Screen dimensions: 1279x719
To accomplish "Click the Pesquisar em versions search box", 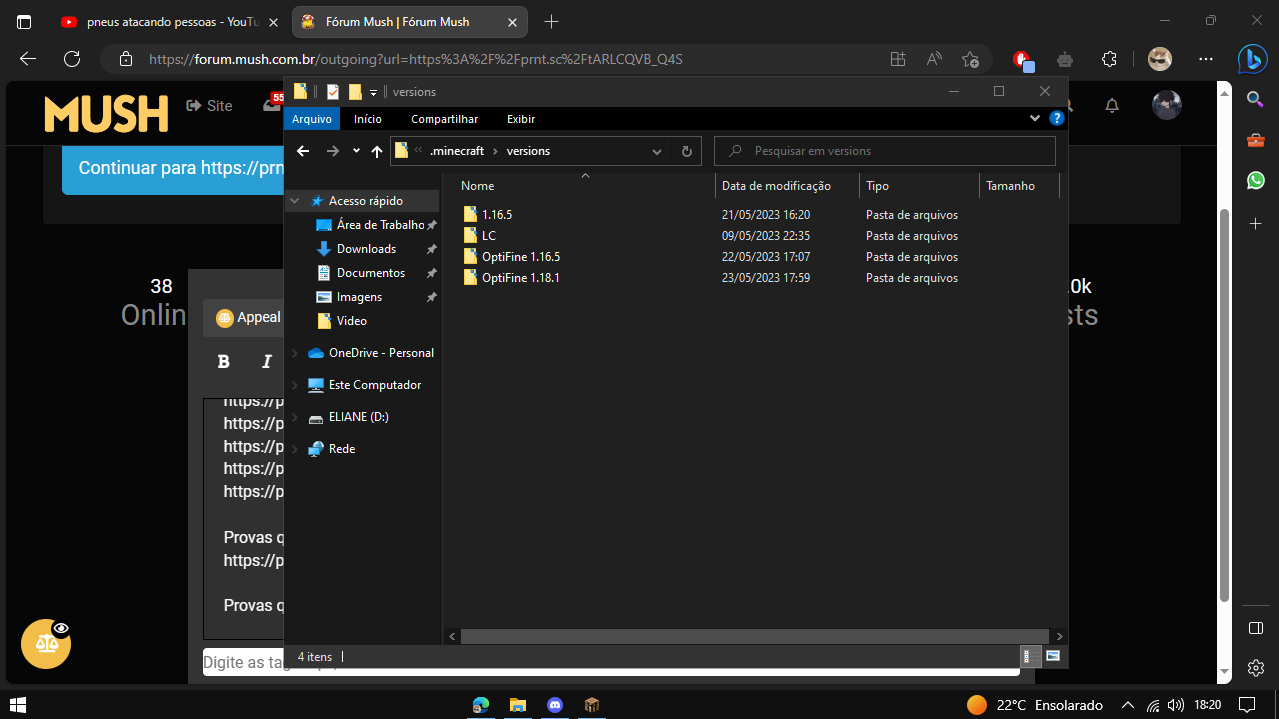I will pos(885,151).
